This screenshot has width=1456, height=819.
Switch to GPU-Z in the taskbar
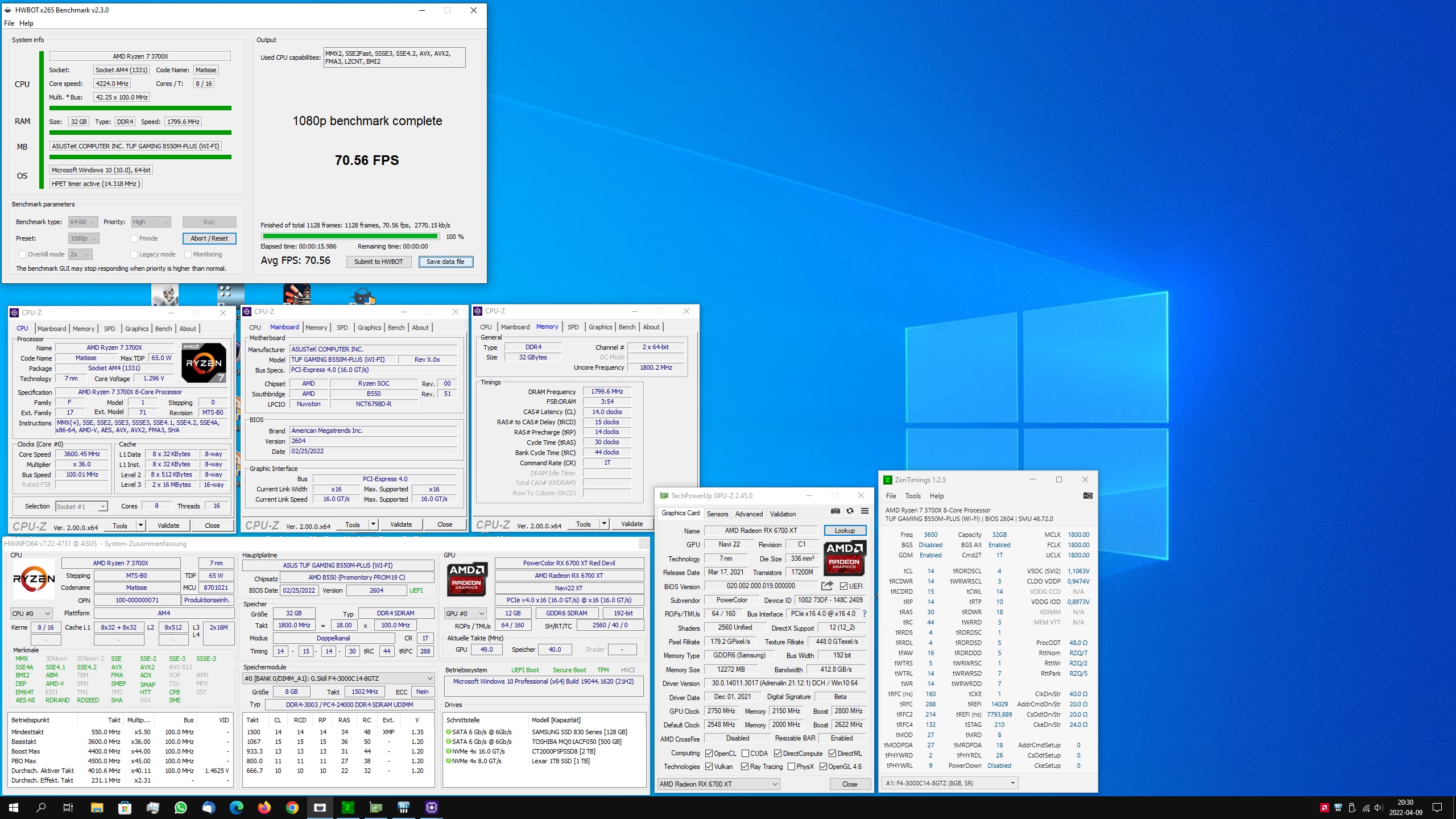tap(375, 808)
